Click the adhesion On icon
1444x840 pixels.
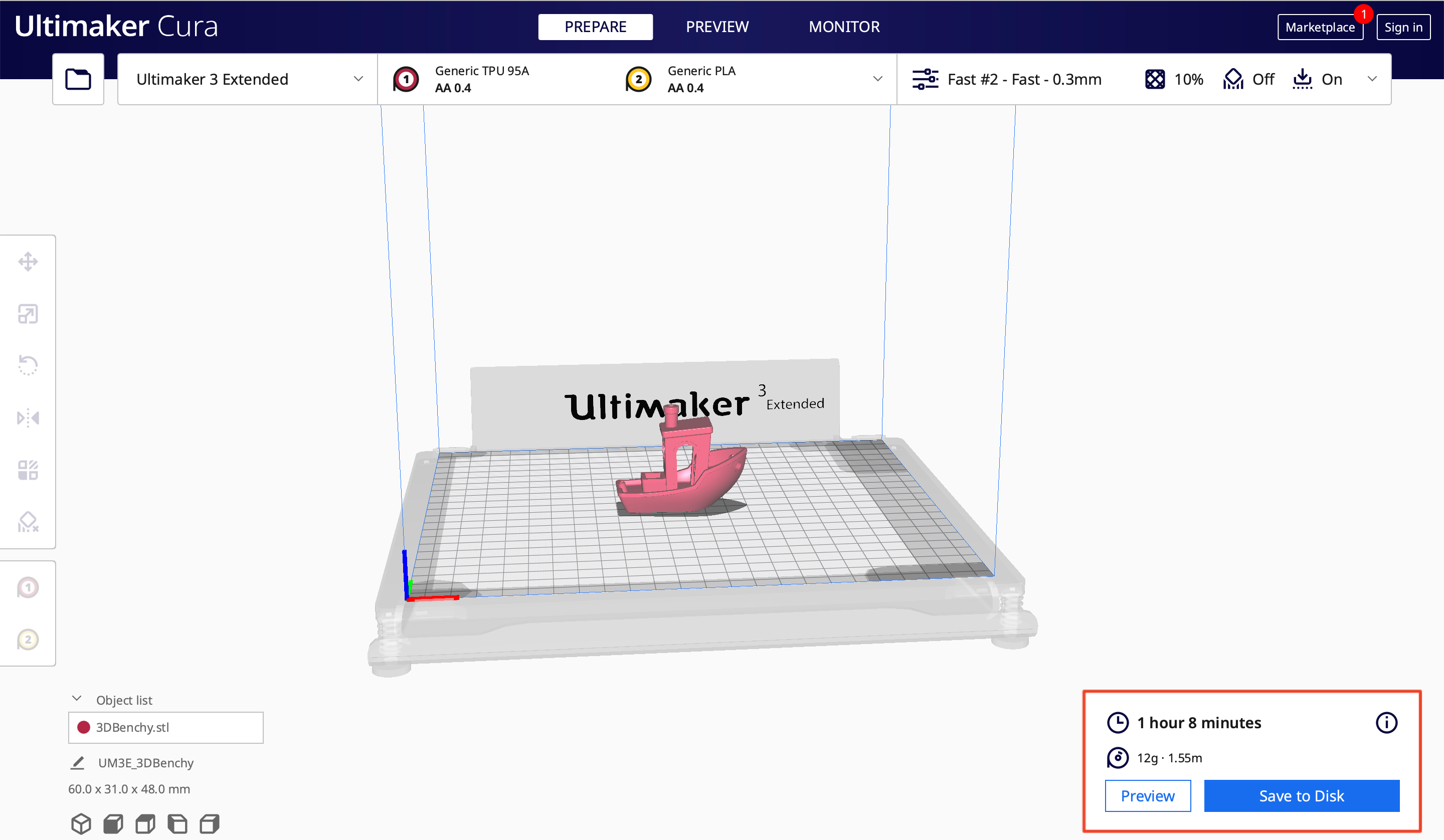(x=1303, y=79)
